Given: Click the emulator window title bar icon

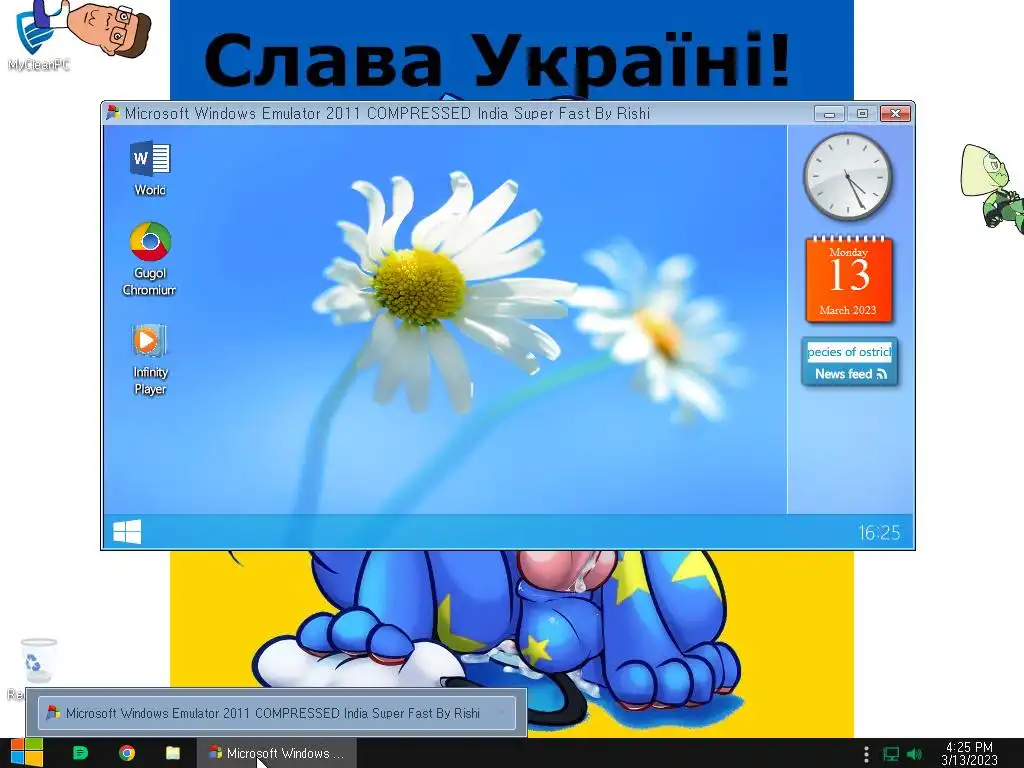Looking at the screenshot, I should [113, 113].
